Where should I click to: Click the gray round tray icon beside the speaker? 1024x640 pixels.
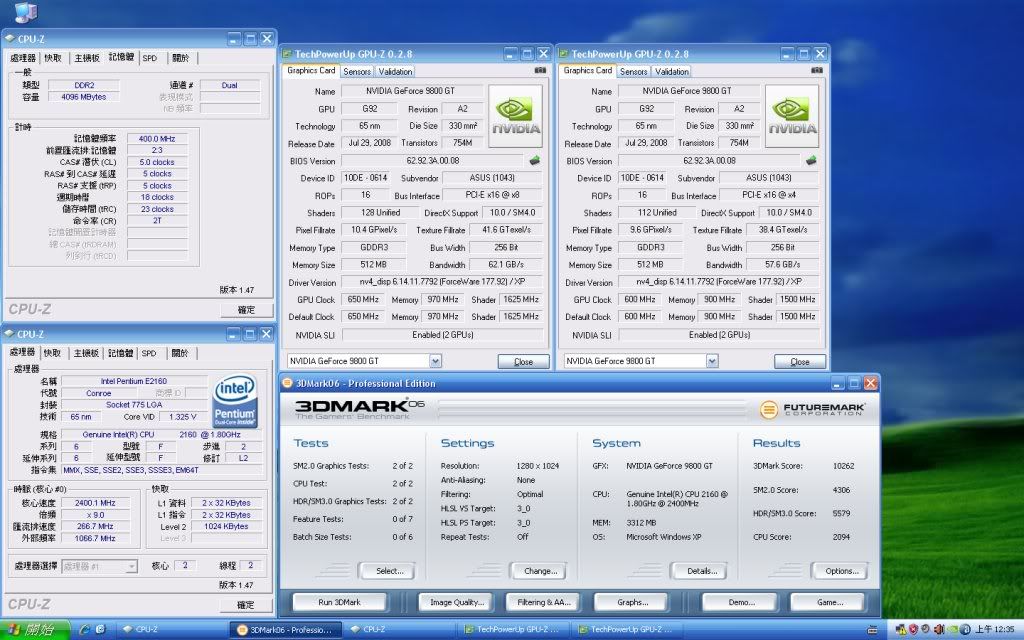(925, 630)
